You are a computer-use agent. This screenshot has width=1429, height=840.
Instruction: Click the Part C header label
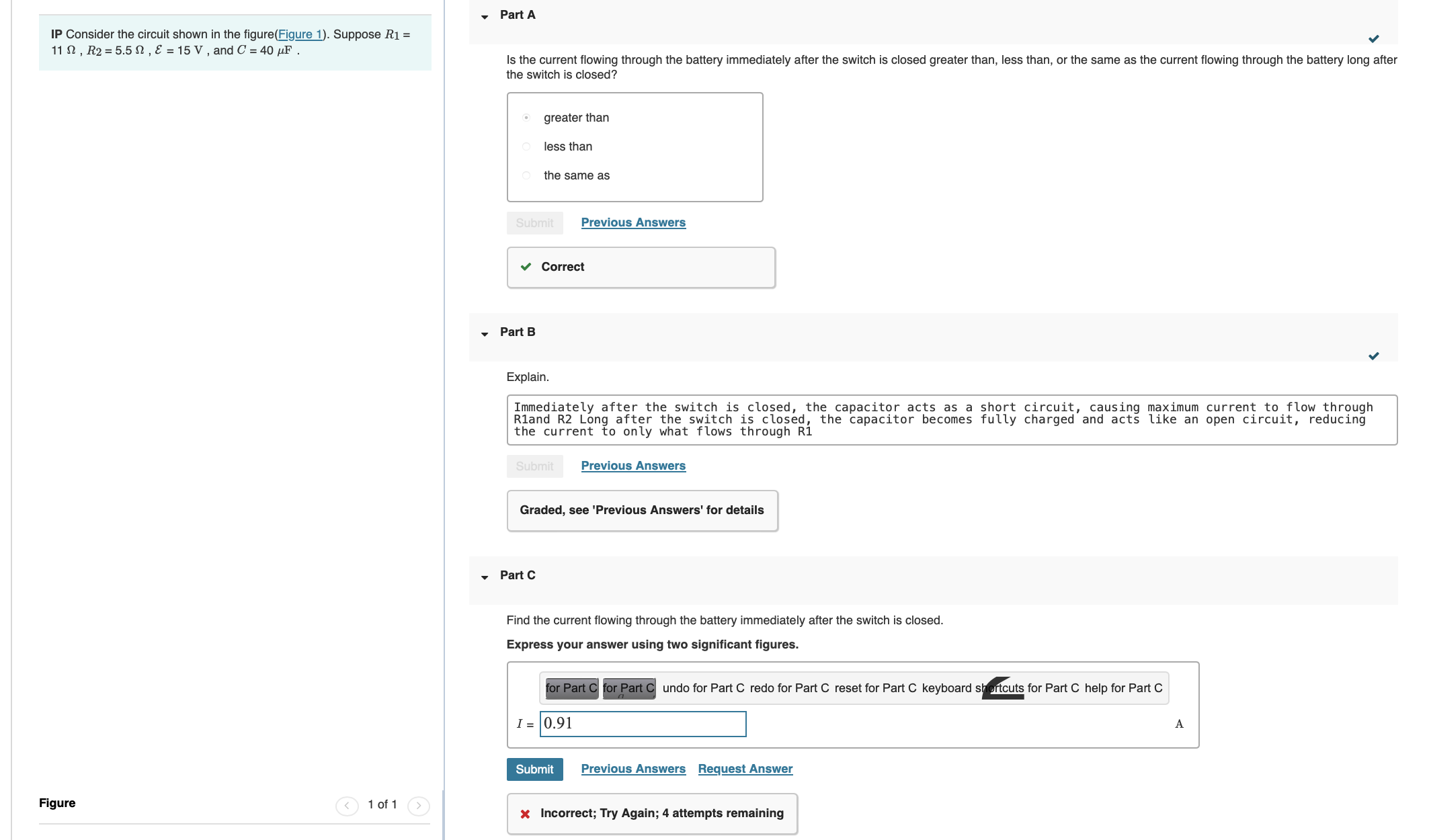[x=518, y=575]
